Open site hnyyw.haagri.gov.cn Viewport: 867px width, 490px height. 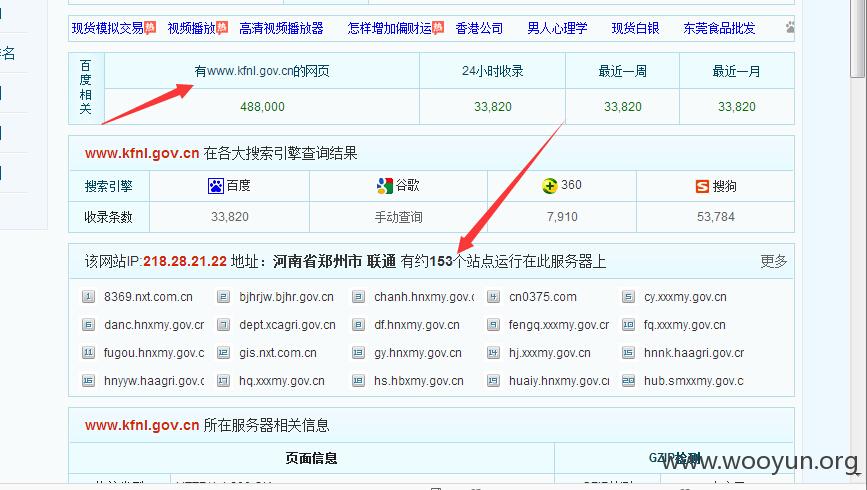point(154,381)
